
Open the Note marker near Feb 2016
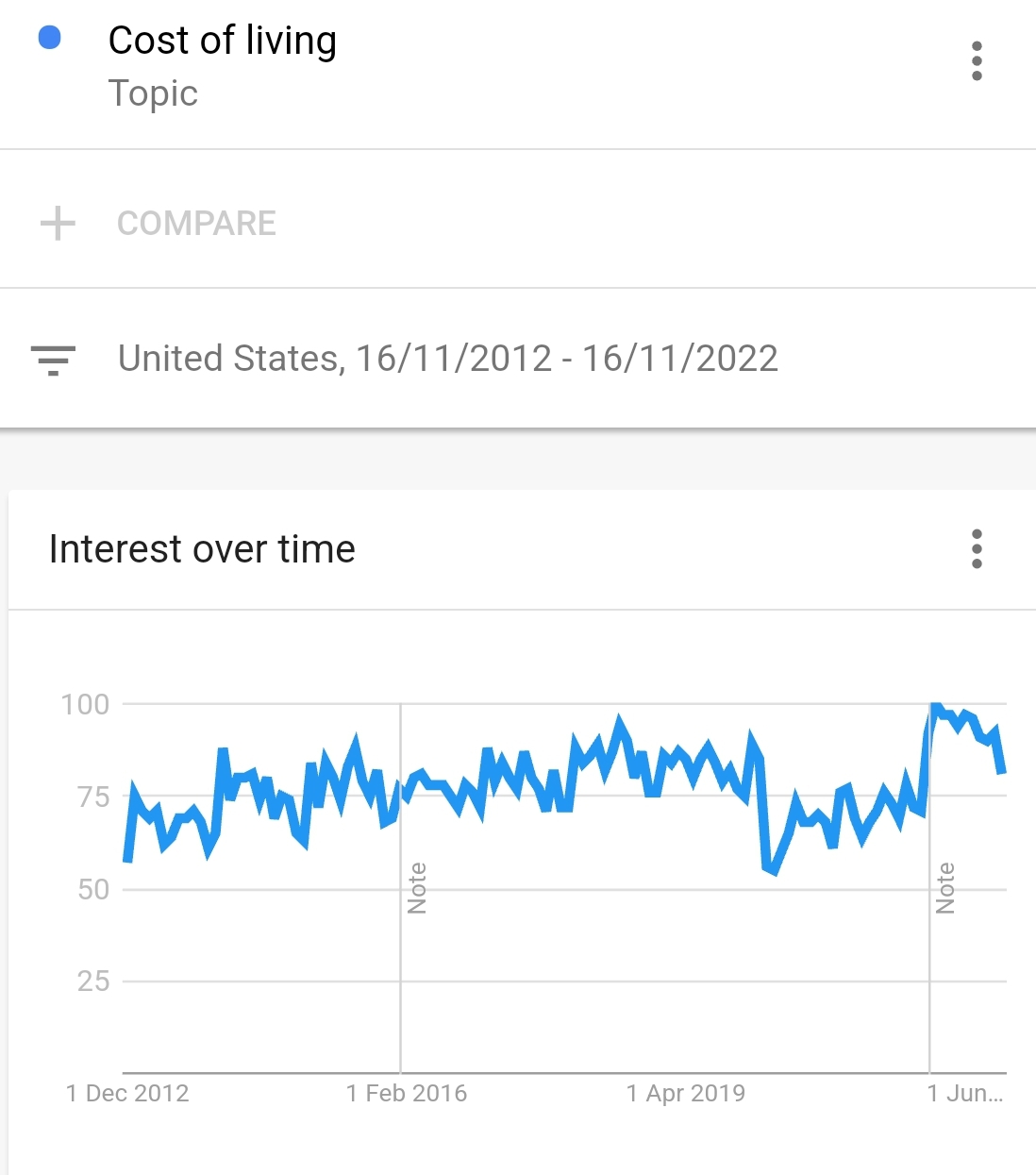417,888
